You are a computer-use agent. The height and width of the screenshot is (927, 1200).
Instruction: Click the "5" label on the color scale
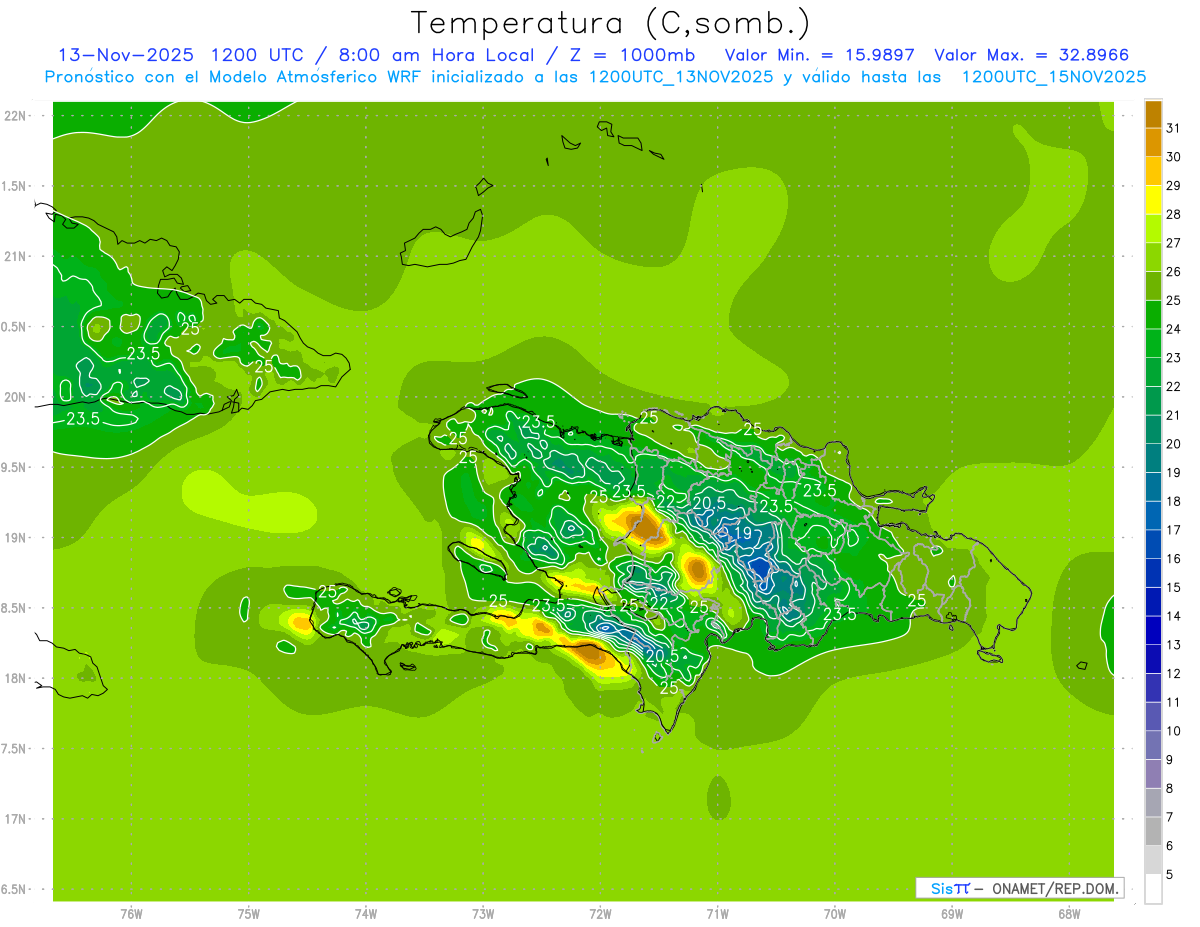(x=1170, y=874)
